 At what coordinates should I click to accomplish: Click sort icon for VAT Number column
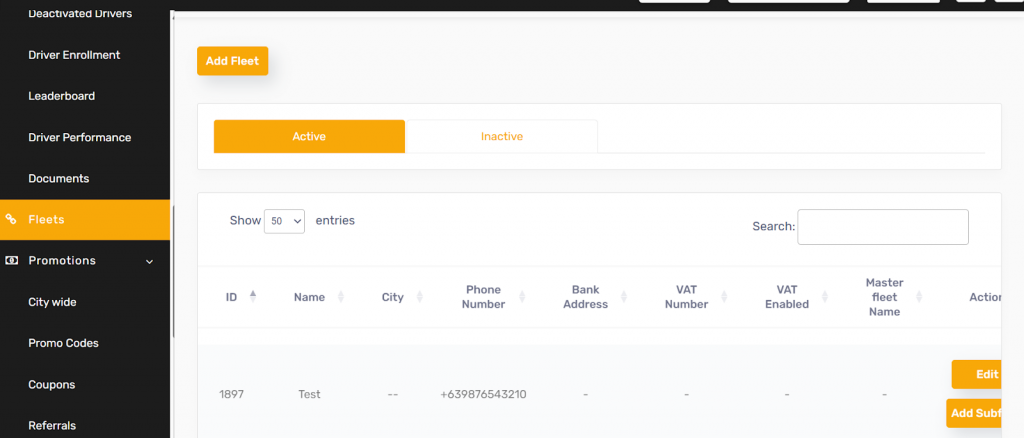tap(723, 297)
